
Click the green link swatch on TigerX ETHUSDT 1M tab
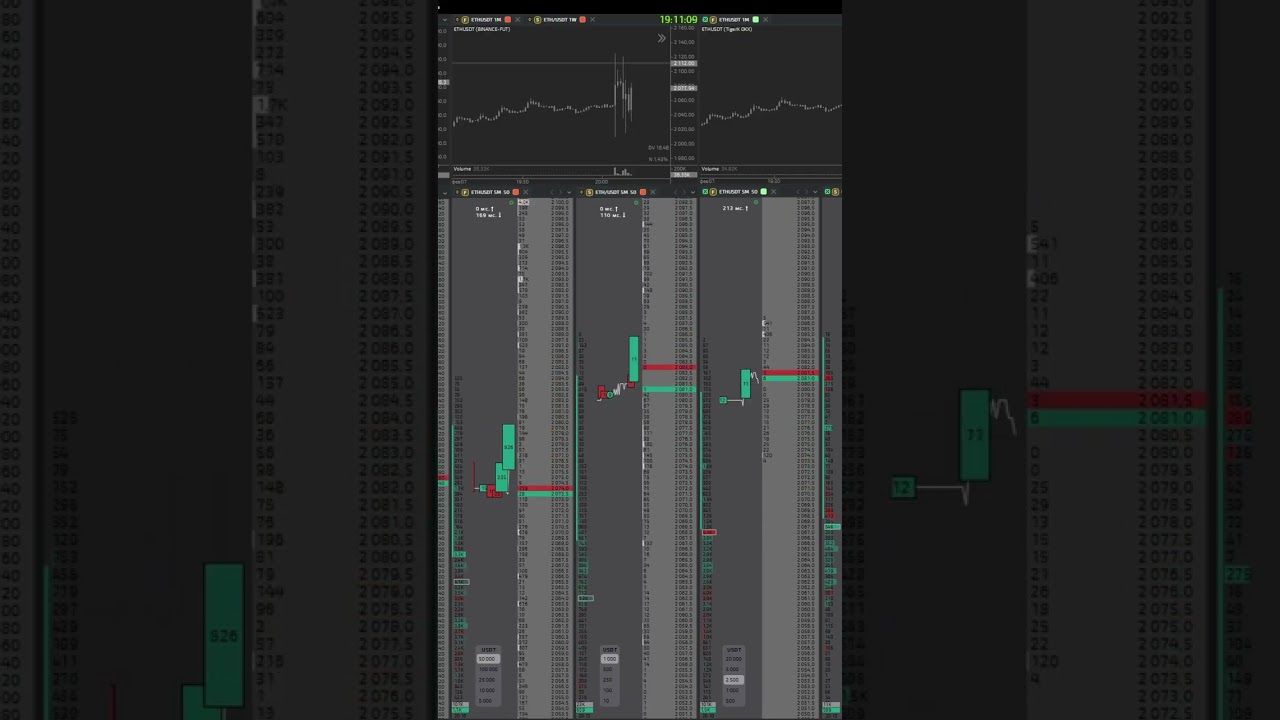(x=755, y=20)
